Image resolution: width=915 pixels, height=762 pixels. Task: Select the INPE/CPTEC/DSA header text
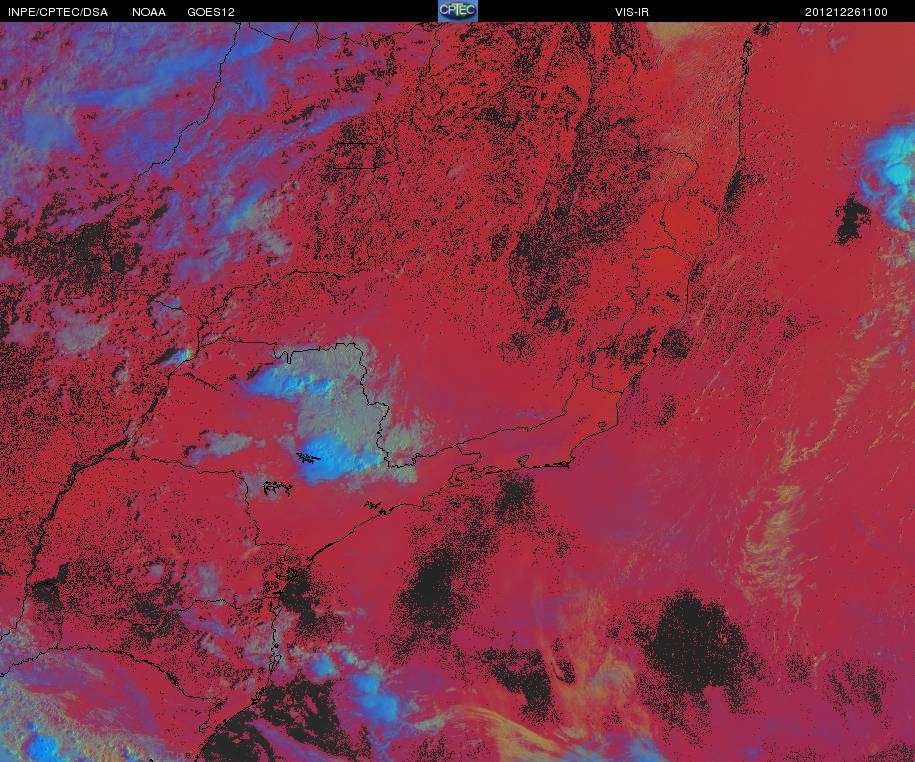point(58,12)
